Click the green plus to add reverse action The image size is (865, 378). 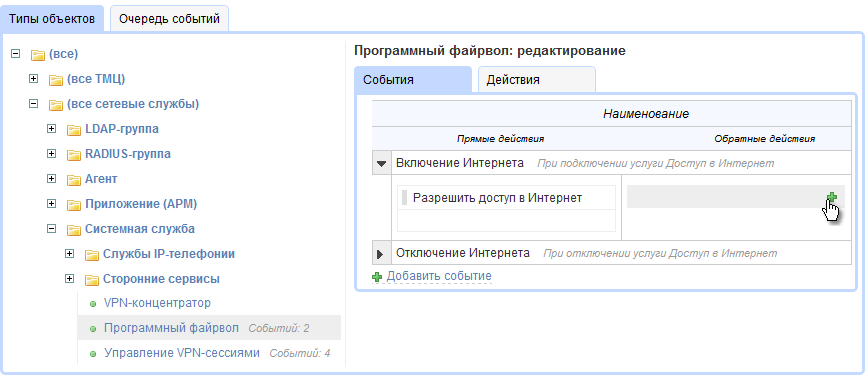[832, 197]
